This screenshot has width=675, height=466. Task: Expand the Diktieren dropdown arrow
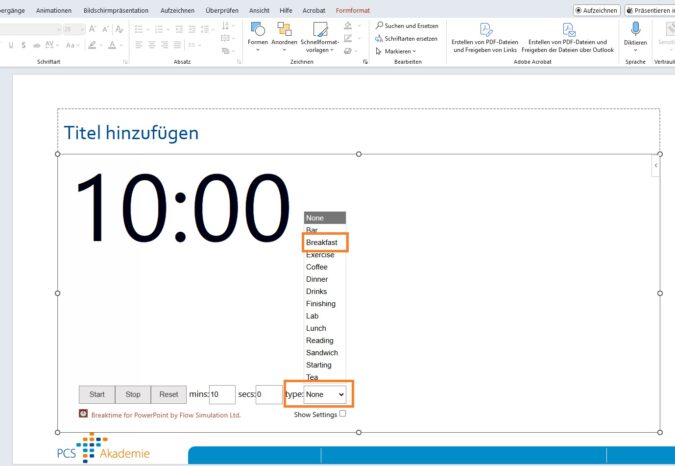[x=635, y=50]
